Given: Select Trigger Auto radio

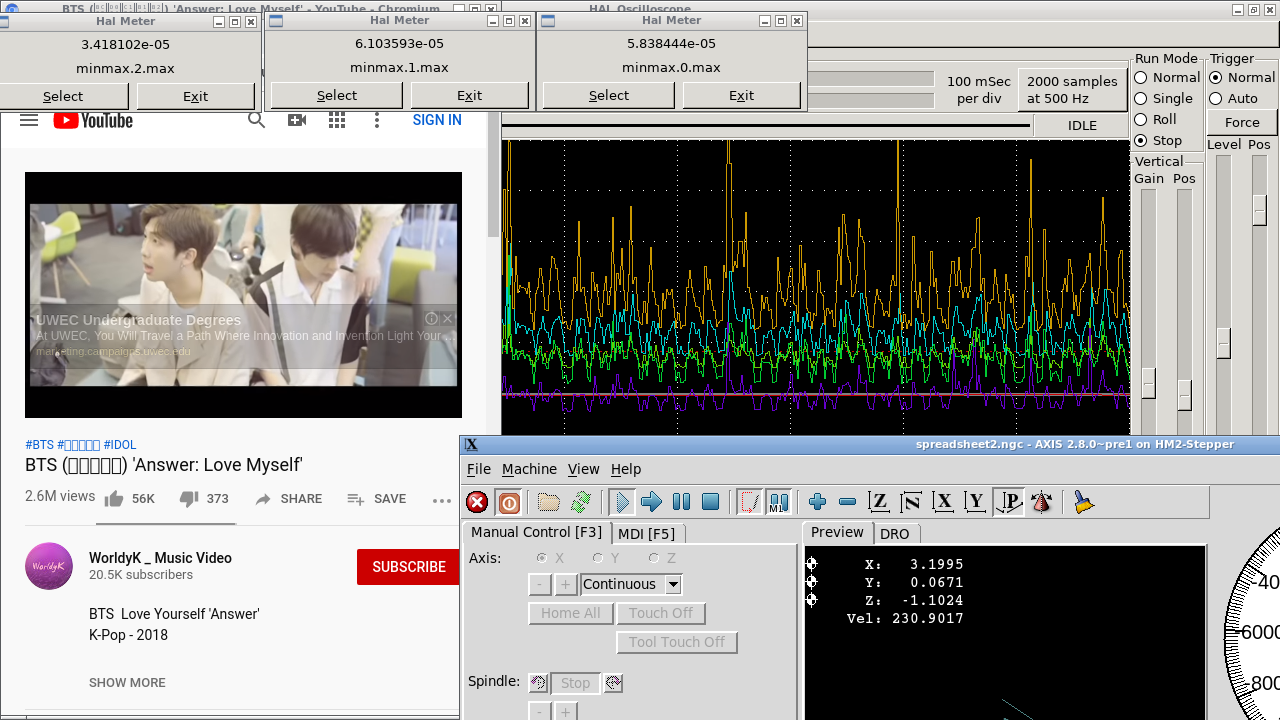Looking at the screenshot, I should [x=1216, y=99].
